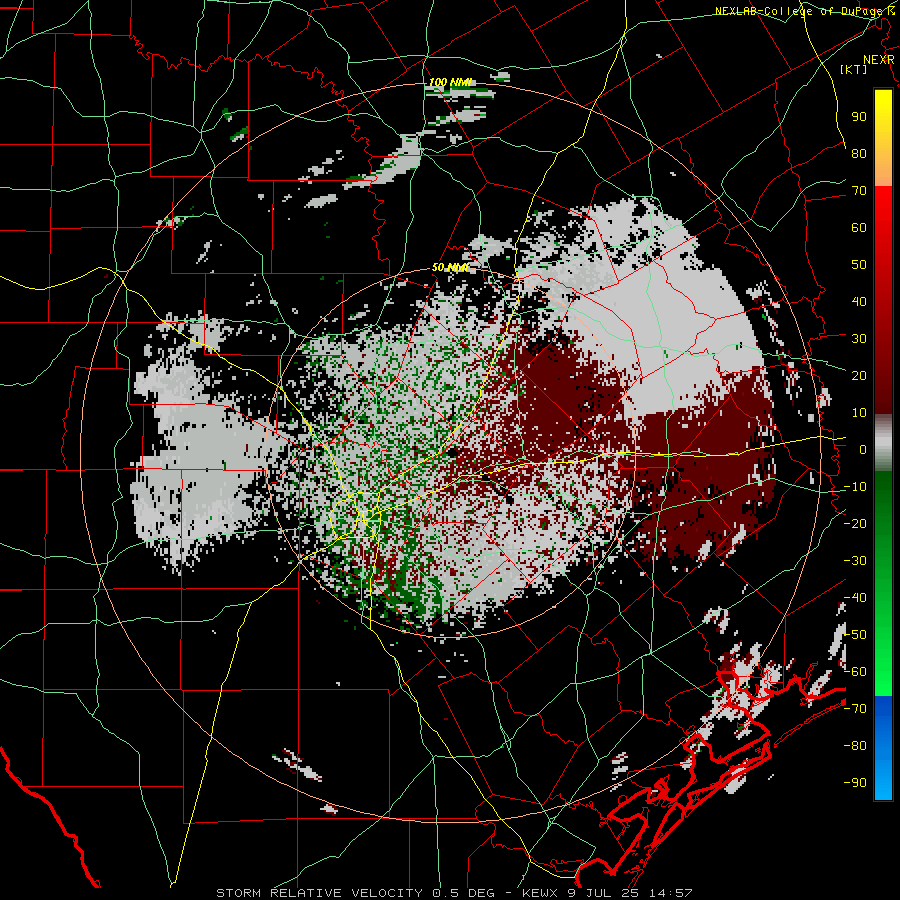This screenshot has width=900, height=900.
Task: Click the positive "30" velocity scale label
Action: (859, 339)
